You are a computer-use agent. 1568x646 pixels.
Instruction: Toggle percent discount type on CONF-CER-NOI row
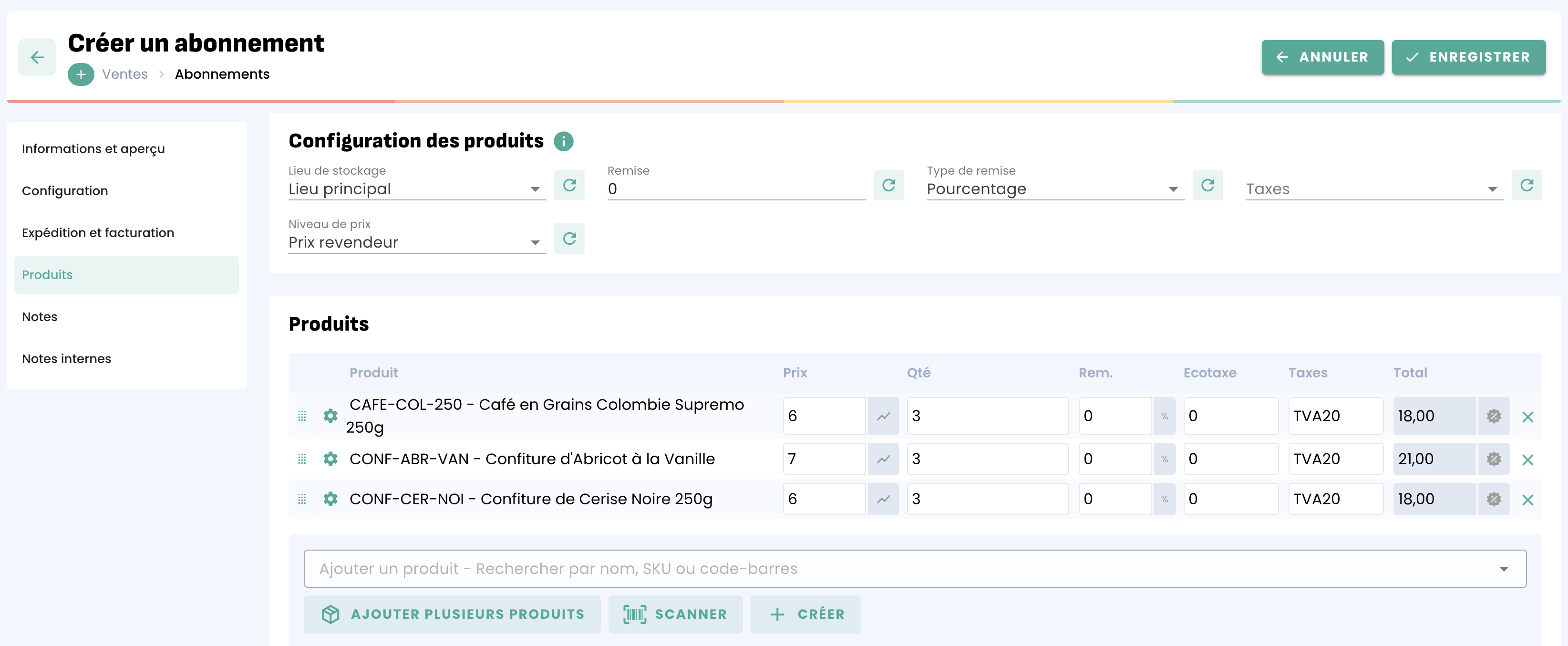point(1164,499)
